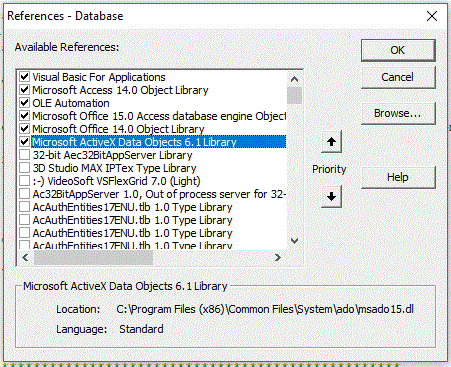The height and width of the screenshot is (367, 451).
Task: Click the horizontal scrollbar thumb
Action: click(93, 257)
